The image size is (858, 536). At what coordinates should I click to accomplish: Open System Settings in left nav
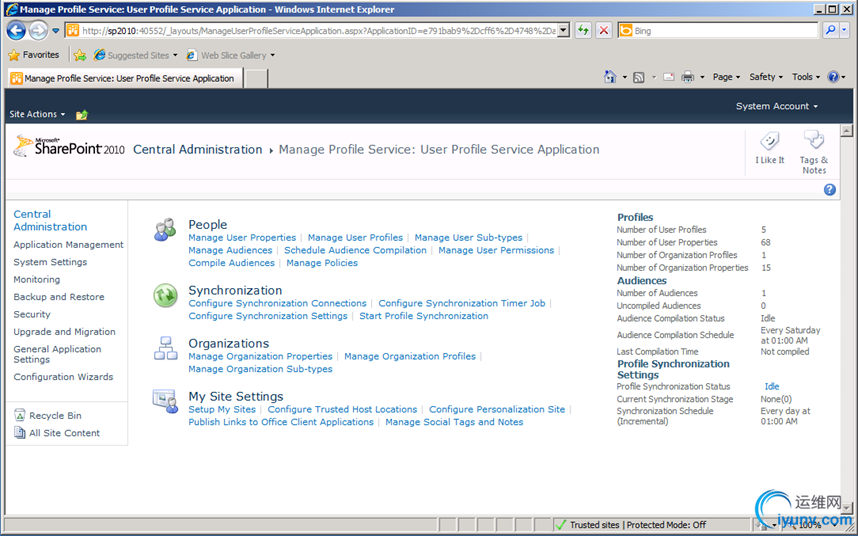[50, 262]
